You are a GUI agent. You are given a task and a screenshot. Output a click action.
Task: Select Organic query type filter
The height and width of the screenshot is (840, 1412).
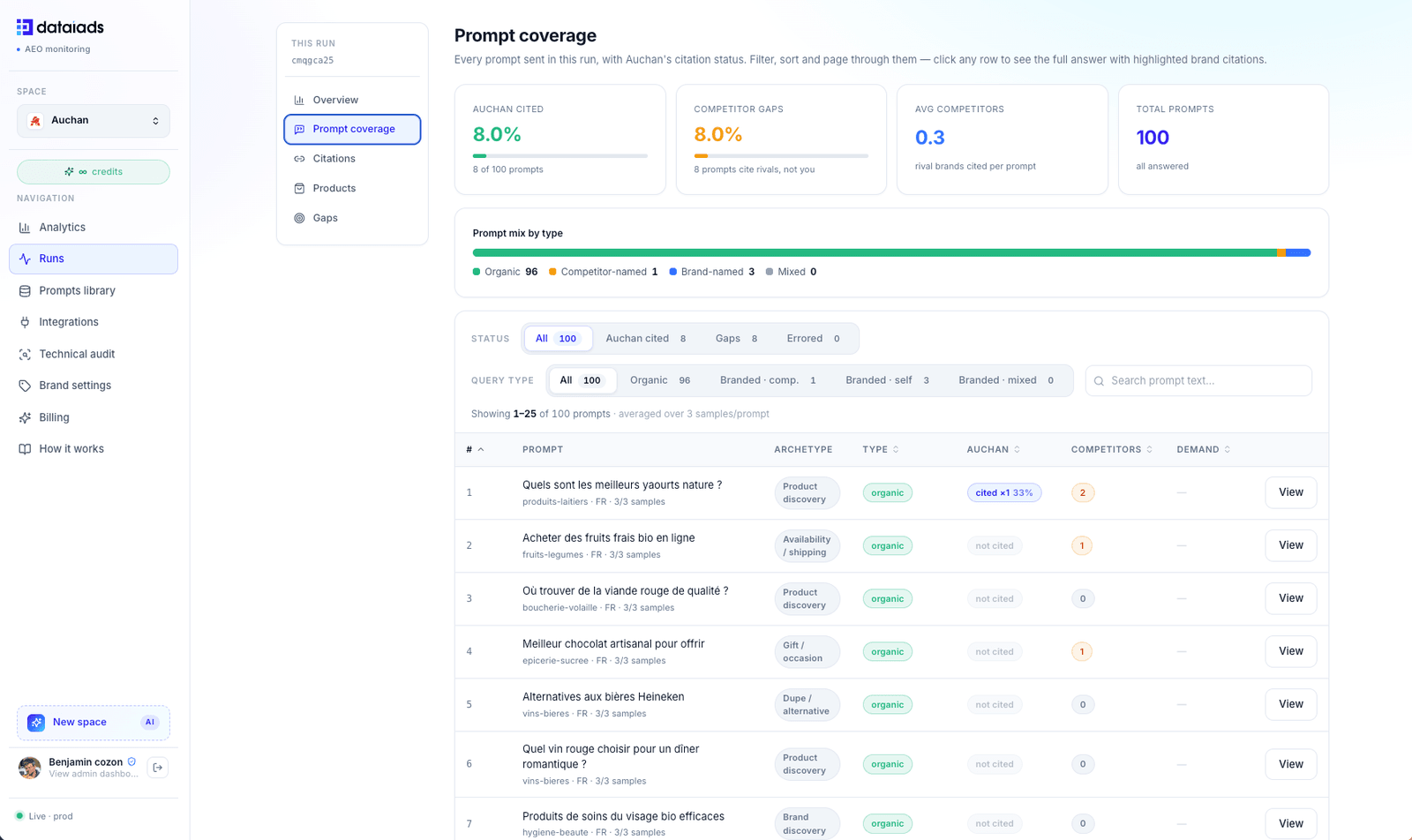(660, 380)
